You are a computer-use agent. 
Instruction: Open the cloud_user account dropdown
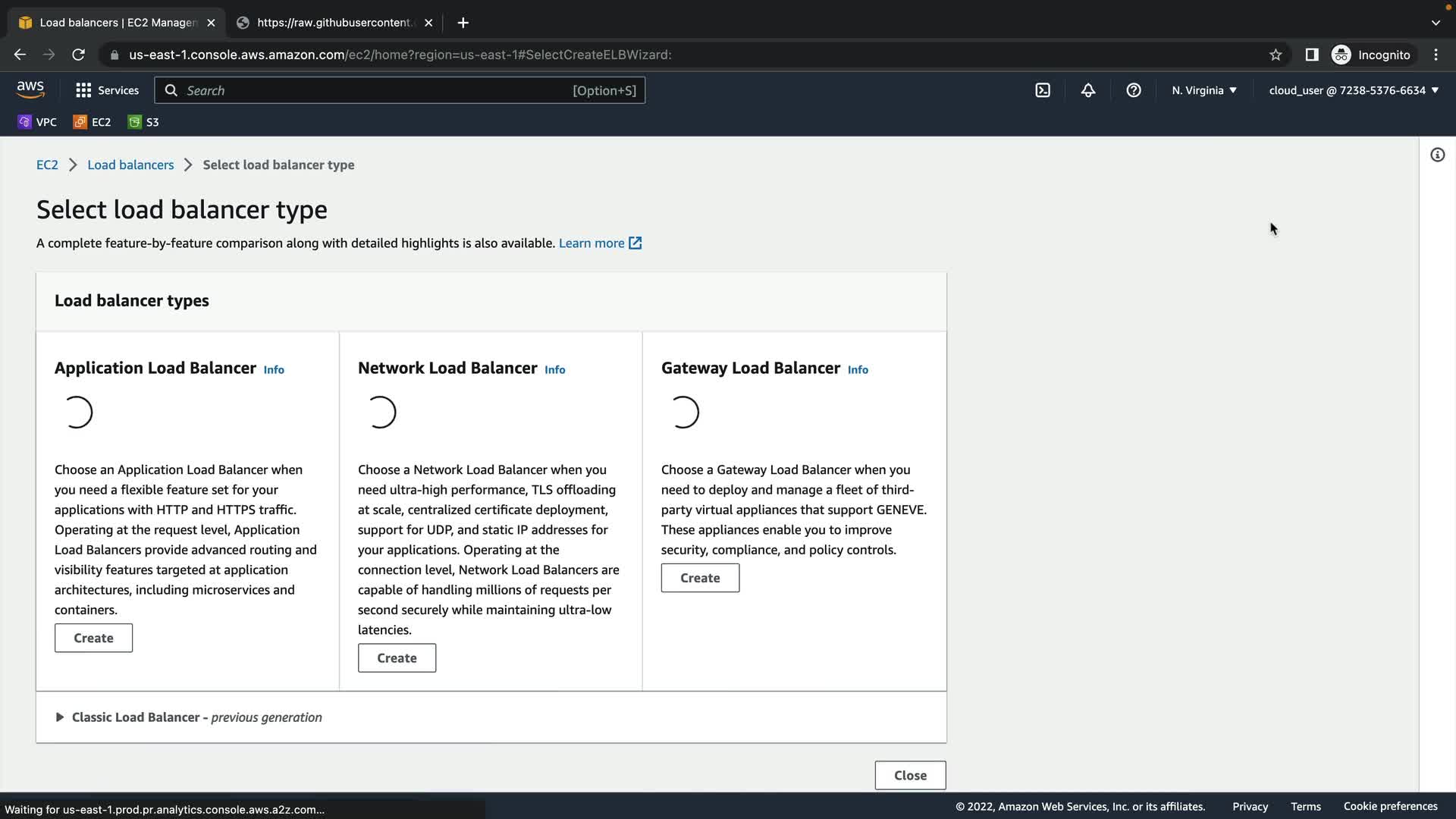pyautogui.click(x=1354, y=90)
